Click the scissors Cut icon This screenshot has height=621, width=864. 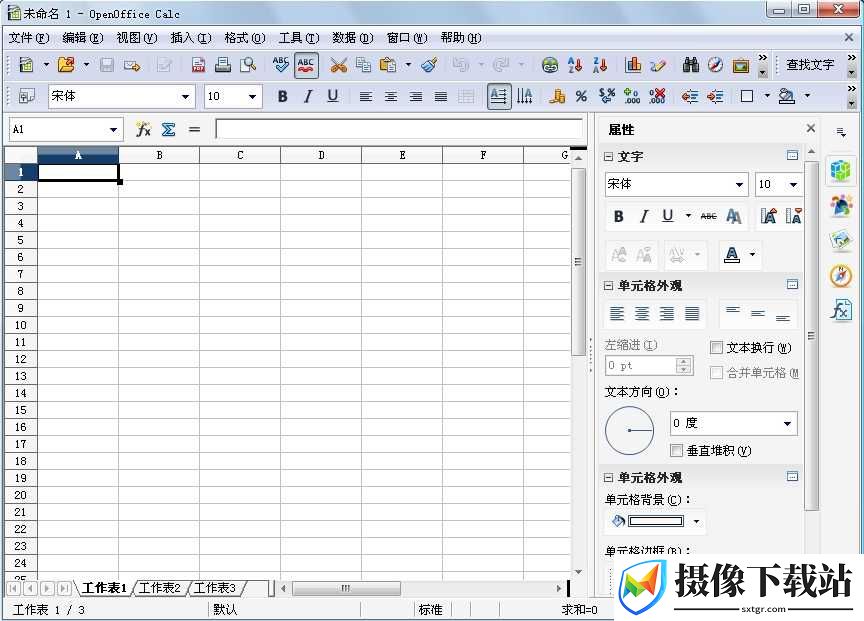coord(338,65)
